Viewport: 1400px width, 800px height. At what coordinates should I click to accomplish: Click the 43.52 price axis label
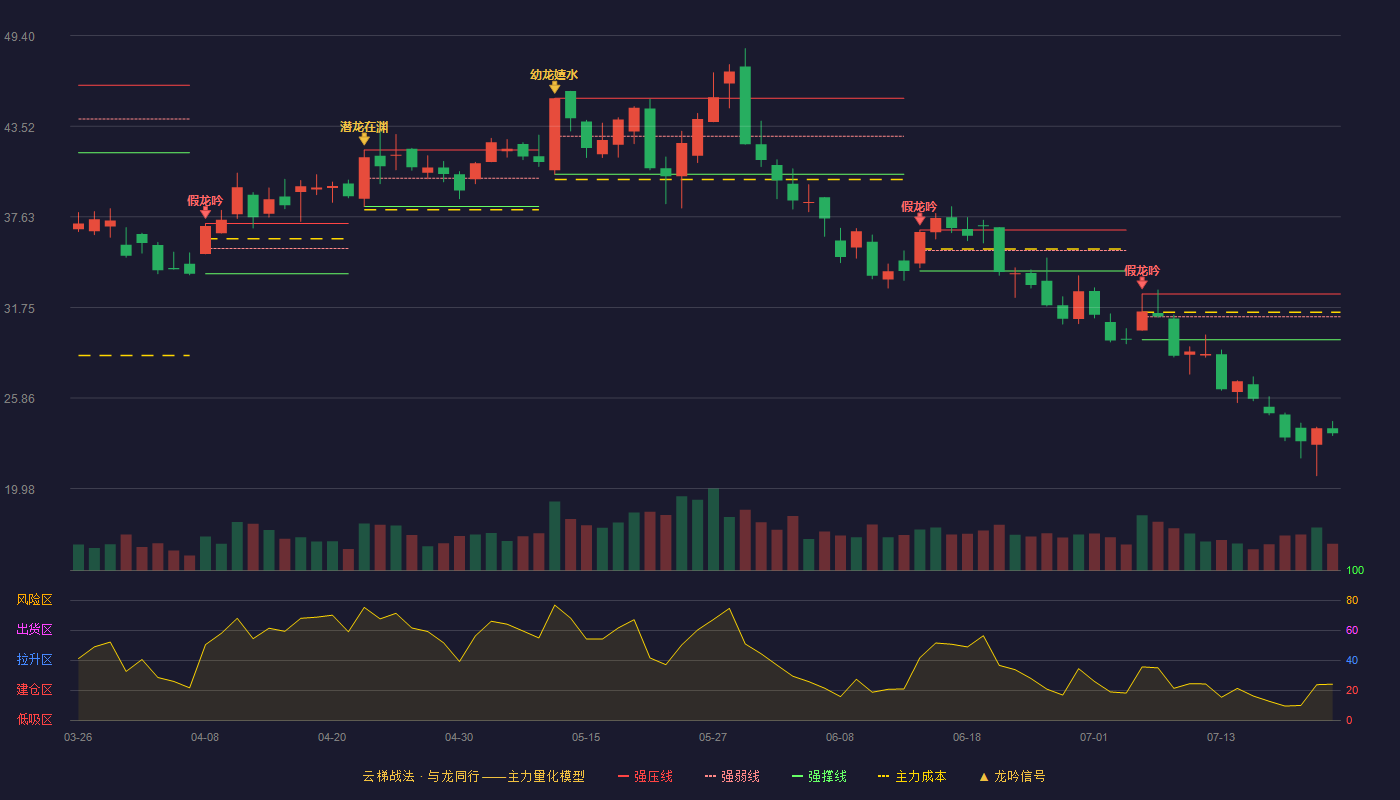point(19,128)
